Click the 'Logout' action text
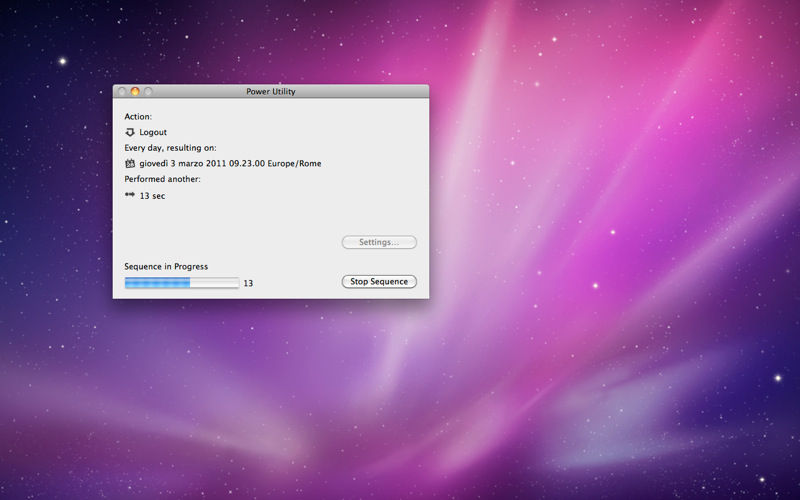 [153, 132]
